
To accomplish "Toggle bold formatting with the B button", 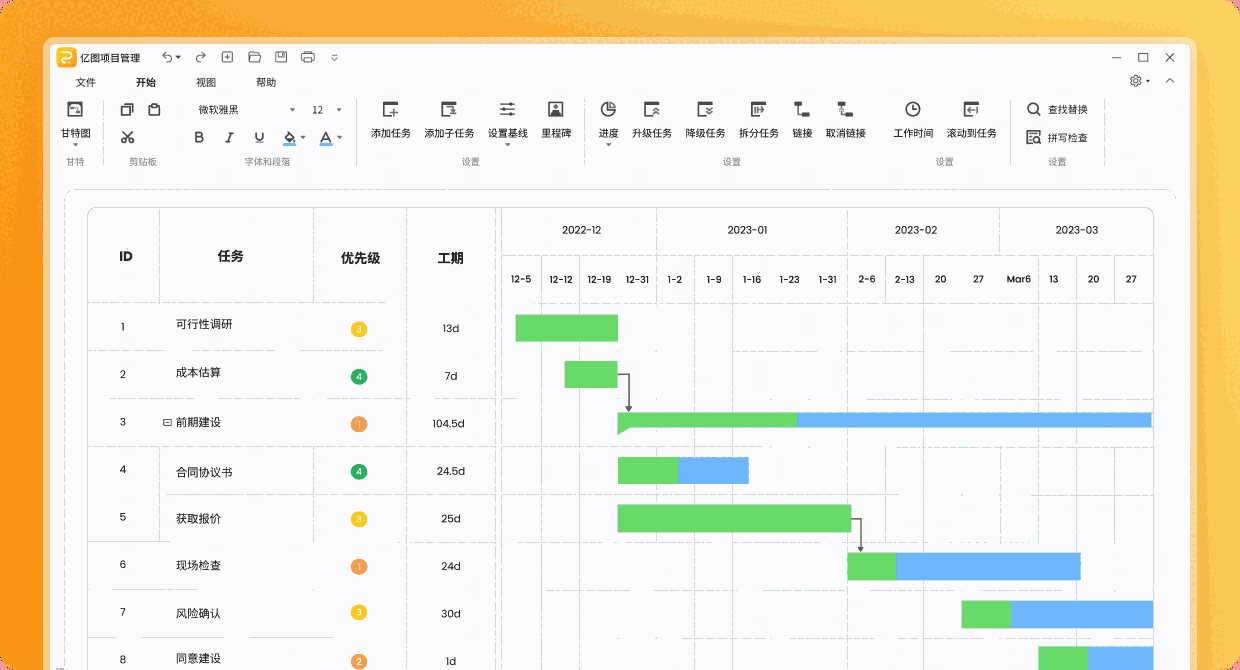I will (198, 138).
